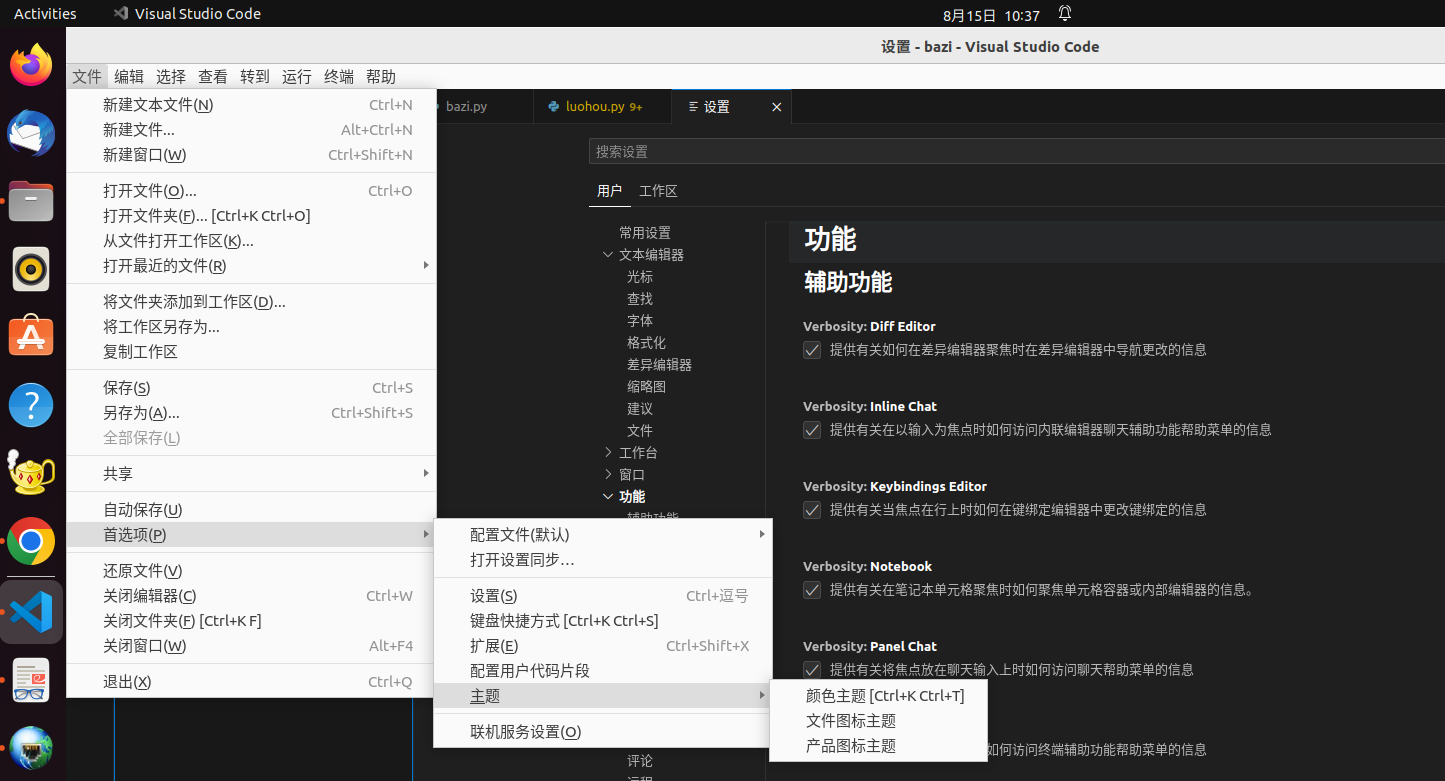The width and height of the screenshot is (1445, 781).
Task: Select 光标 in settings tree
Action: coord(640,277)
